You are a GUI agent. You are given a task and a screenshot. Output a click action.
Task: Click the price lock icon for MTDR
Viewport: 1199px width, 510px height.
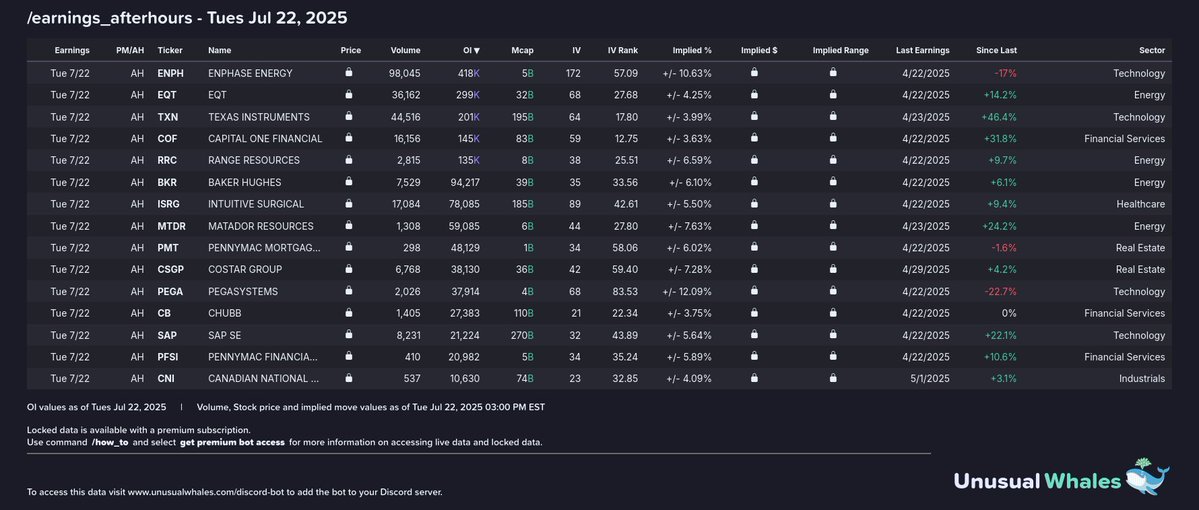[x=349, y=226]
